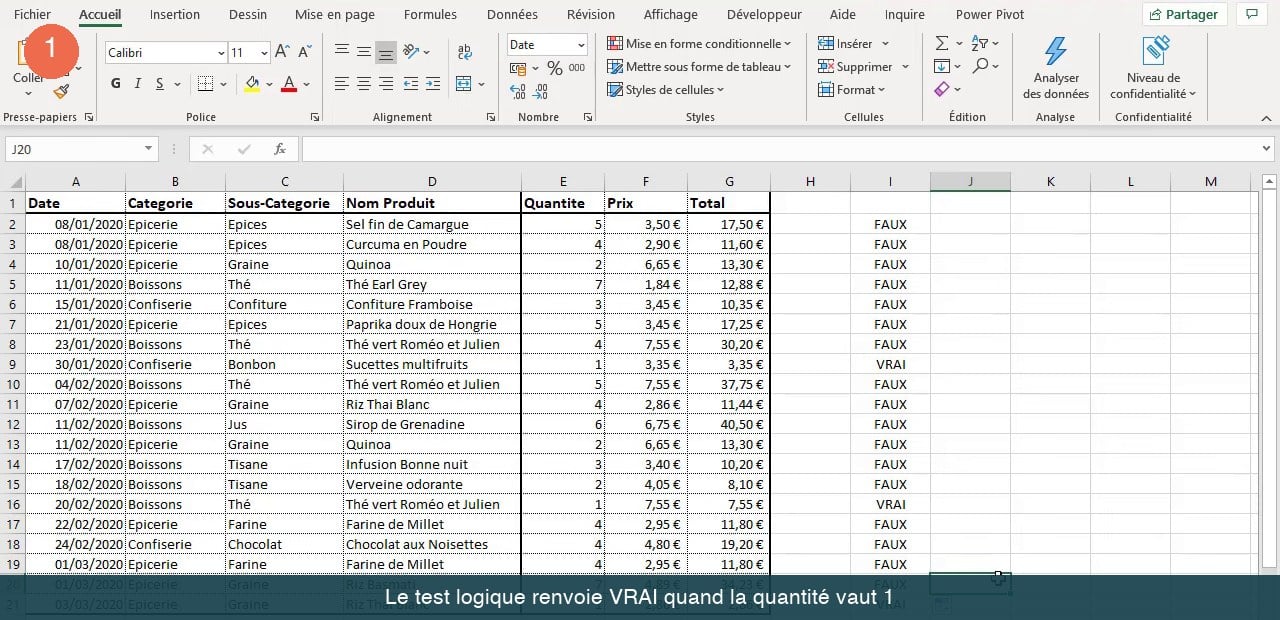Toggle wrap text icon
This screenshot has height=620, width=1280.
[x=465, y=51]
